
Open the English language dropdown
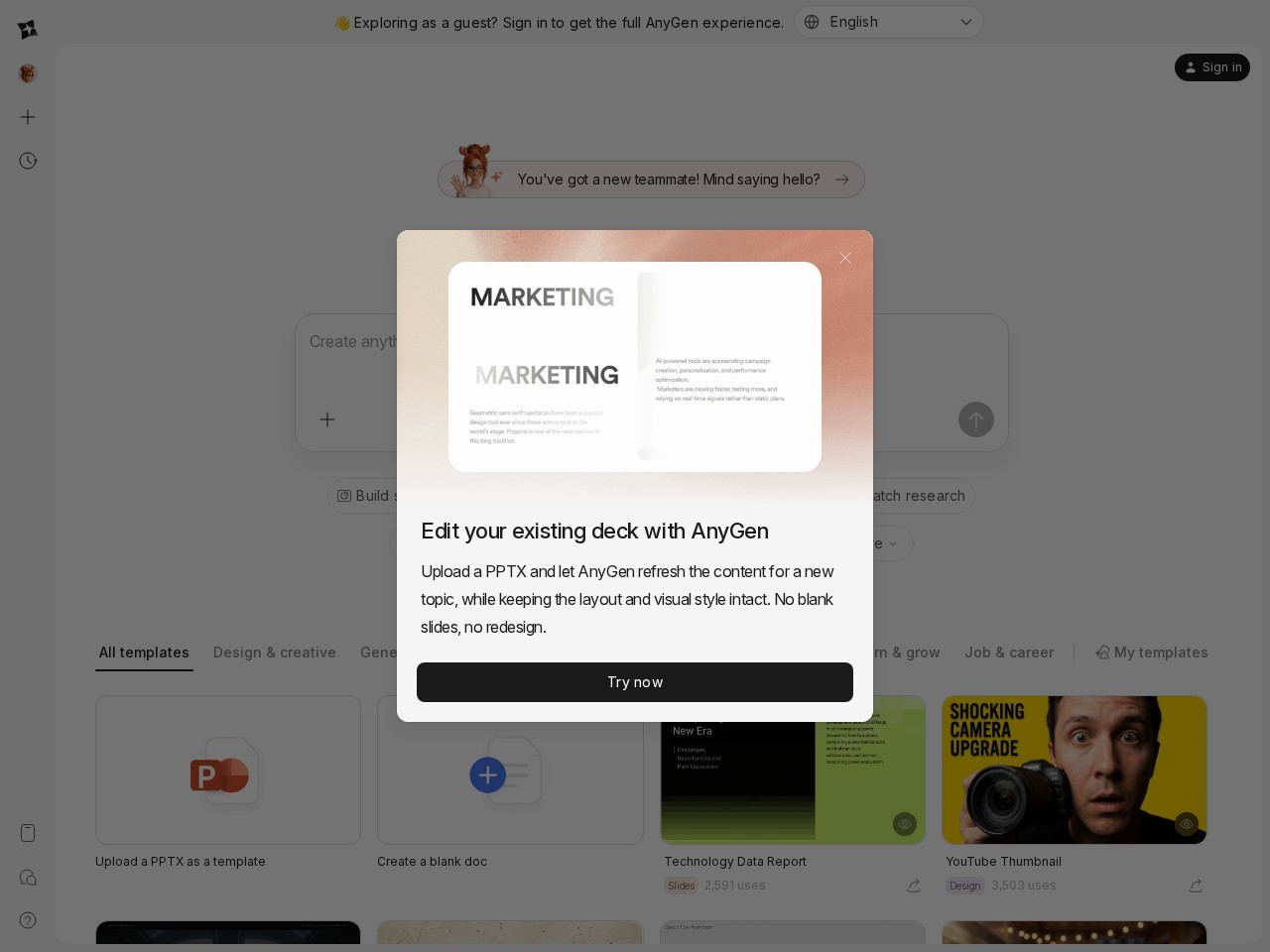tap(888, 22)
